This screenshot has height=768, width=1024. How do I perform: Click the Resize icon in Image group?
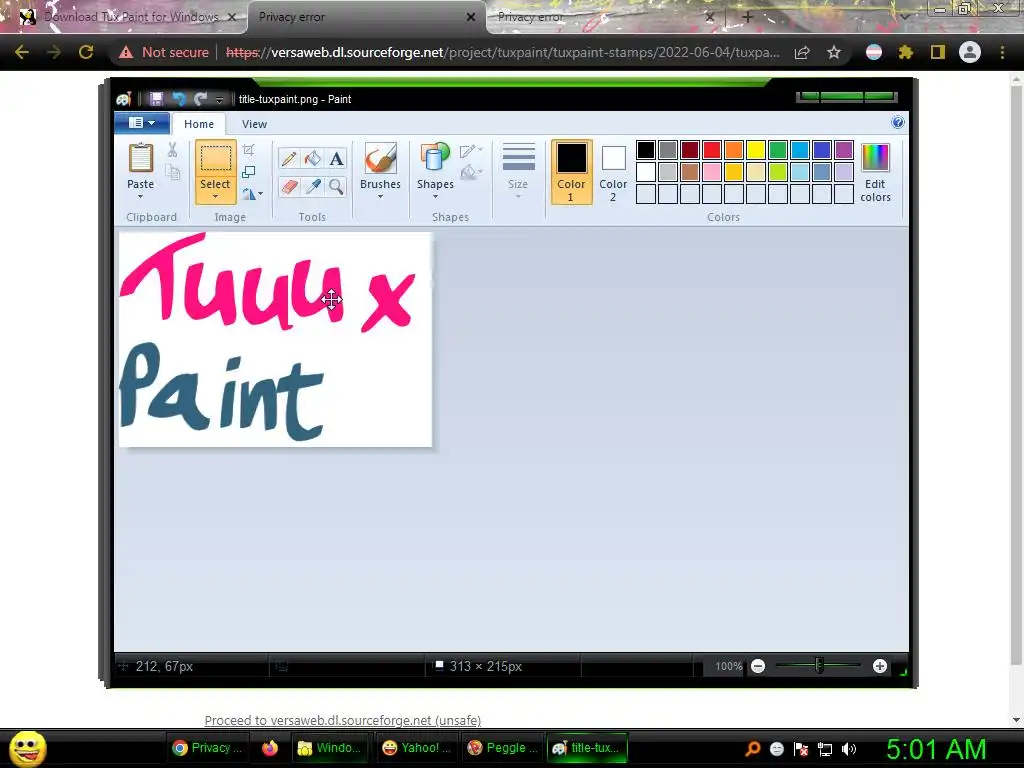pos(249,172)
